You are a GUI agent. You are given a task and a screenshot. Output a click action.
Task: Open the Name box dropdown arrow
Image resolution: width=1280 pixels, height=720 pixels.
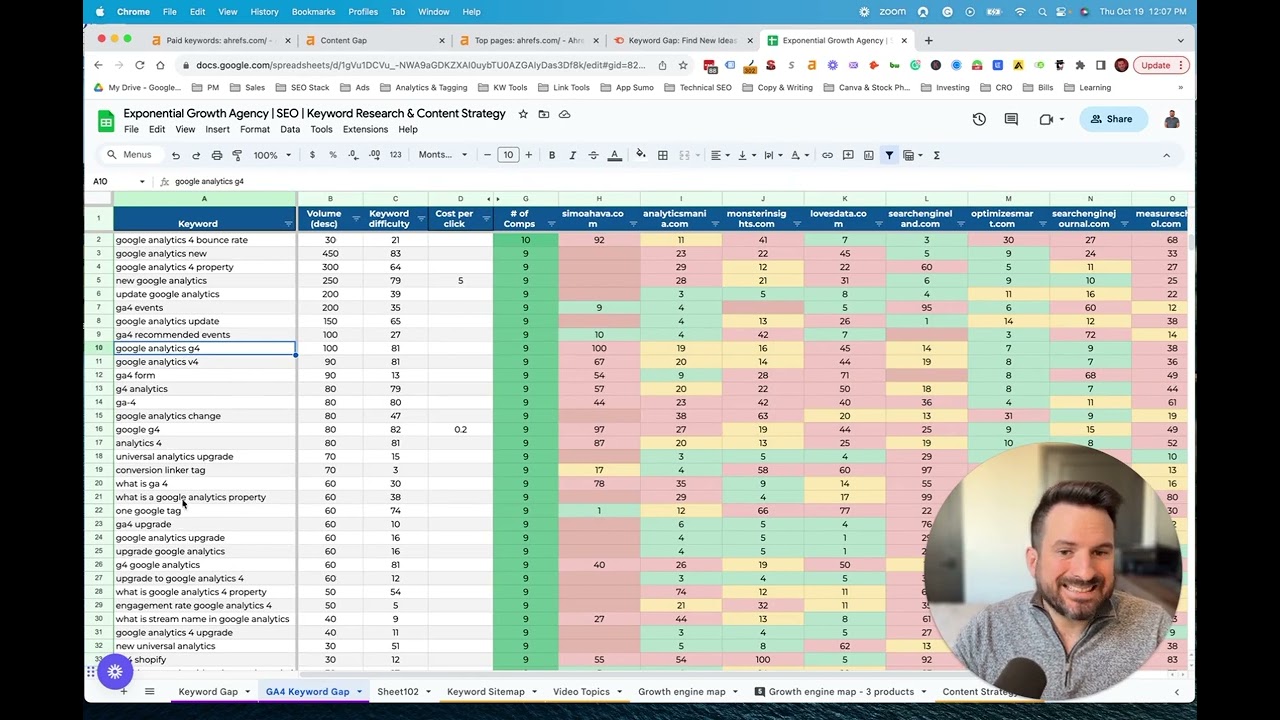(x=142, y=182)
